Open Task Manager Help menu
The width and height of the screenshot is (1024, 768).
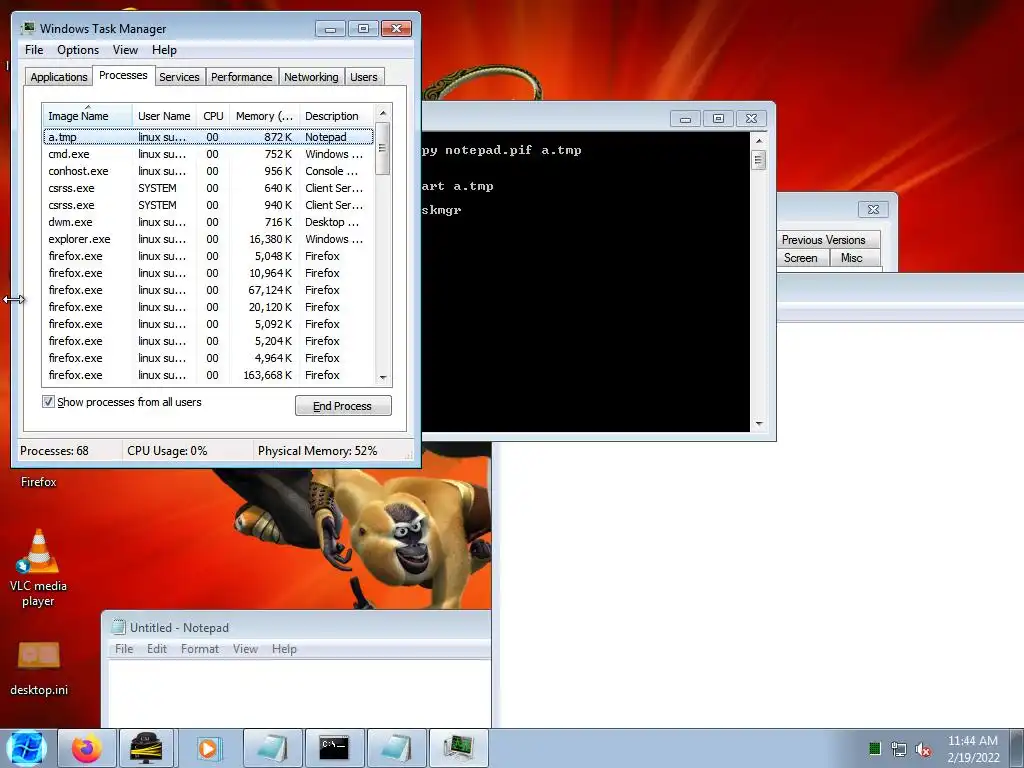point(164,50)
